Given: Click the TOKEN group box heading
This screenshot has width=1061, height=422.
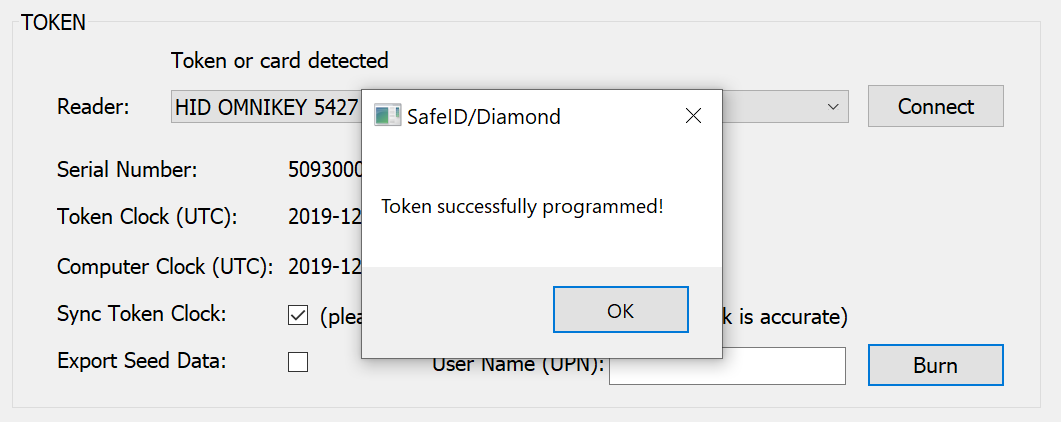Looking at the screenshot, I should point(53,23).
